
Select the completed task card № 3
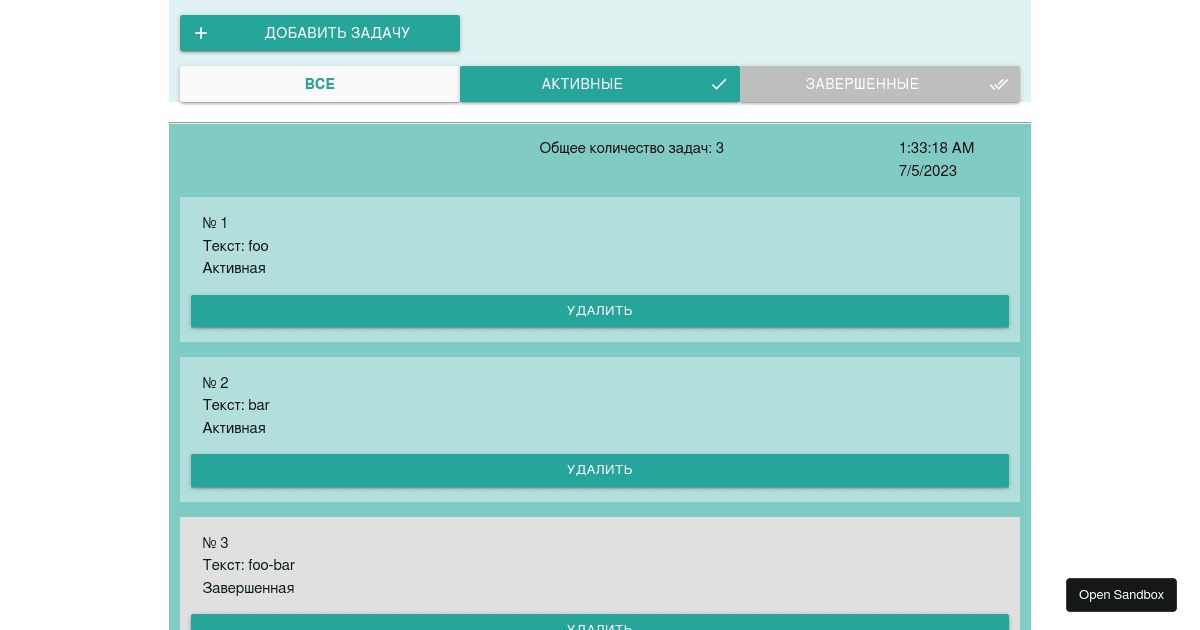point(600,573)
